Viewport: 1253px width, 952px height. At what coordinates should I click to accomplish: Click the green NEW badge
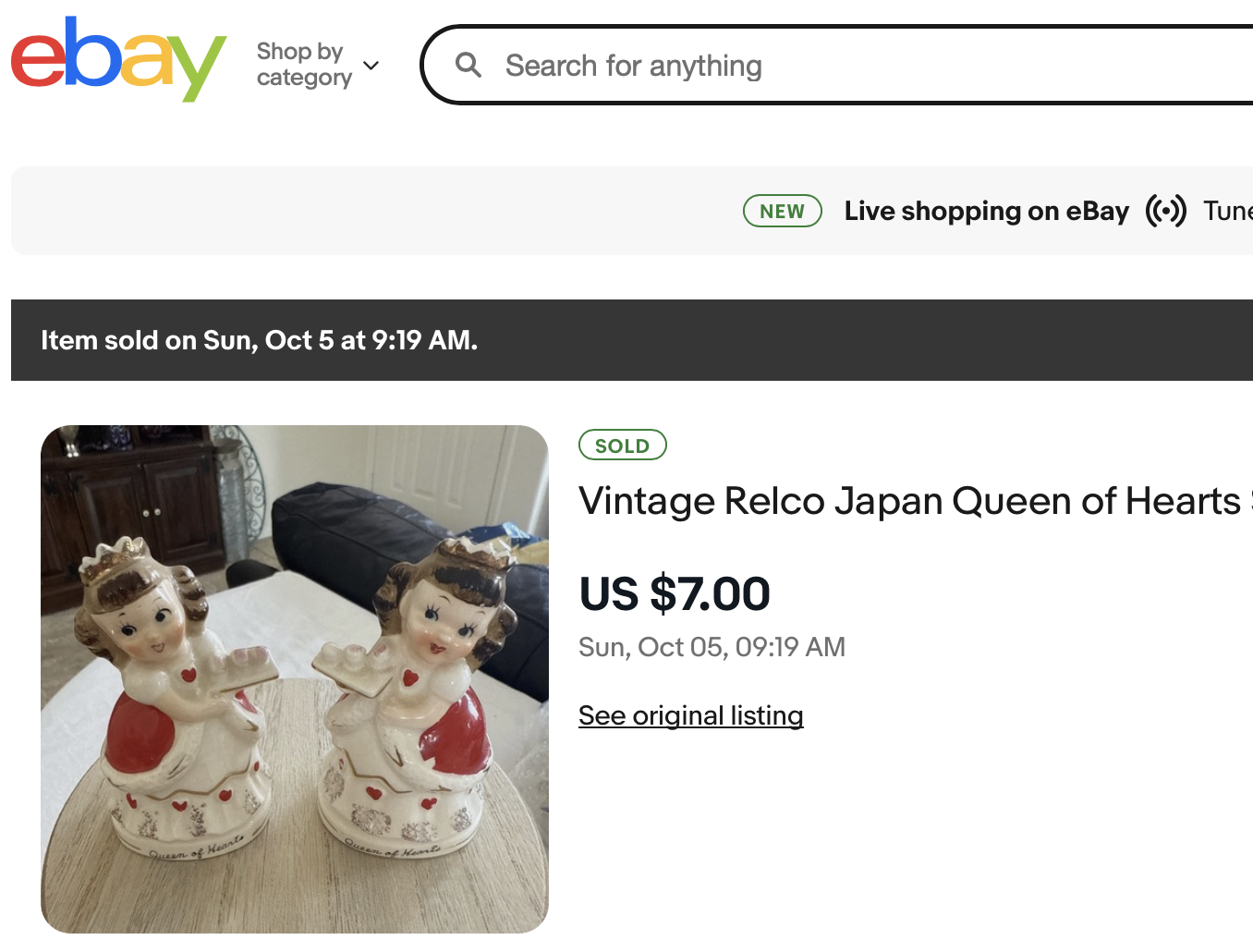tap(782, 211)
